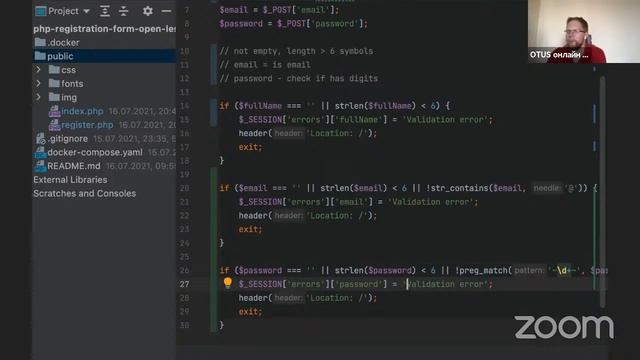Click the PHP icon of register.php
640x360 pixels.
point(54,125)
